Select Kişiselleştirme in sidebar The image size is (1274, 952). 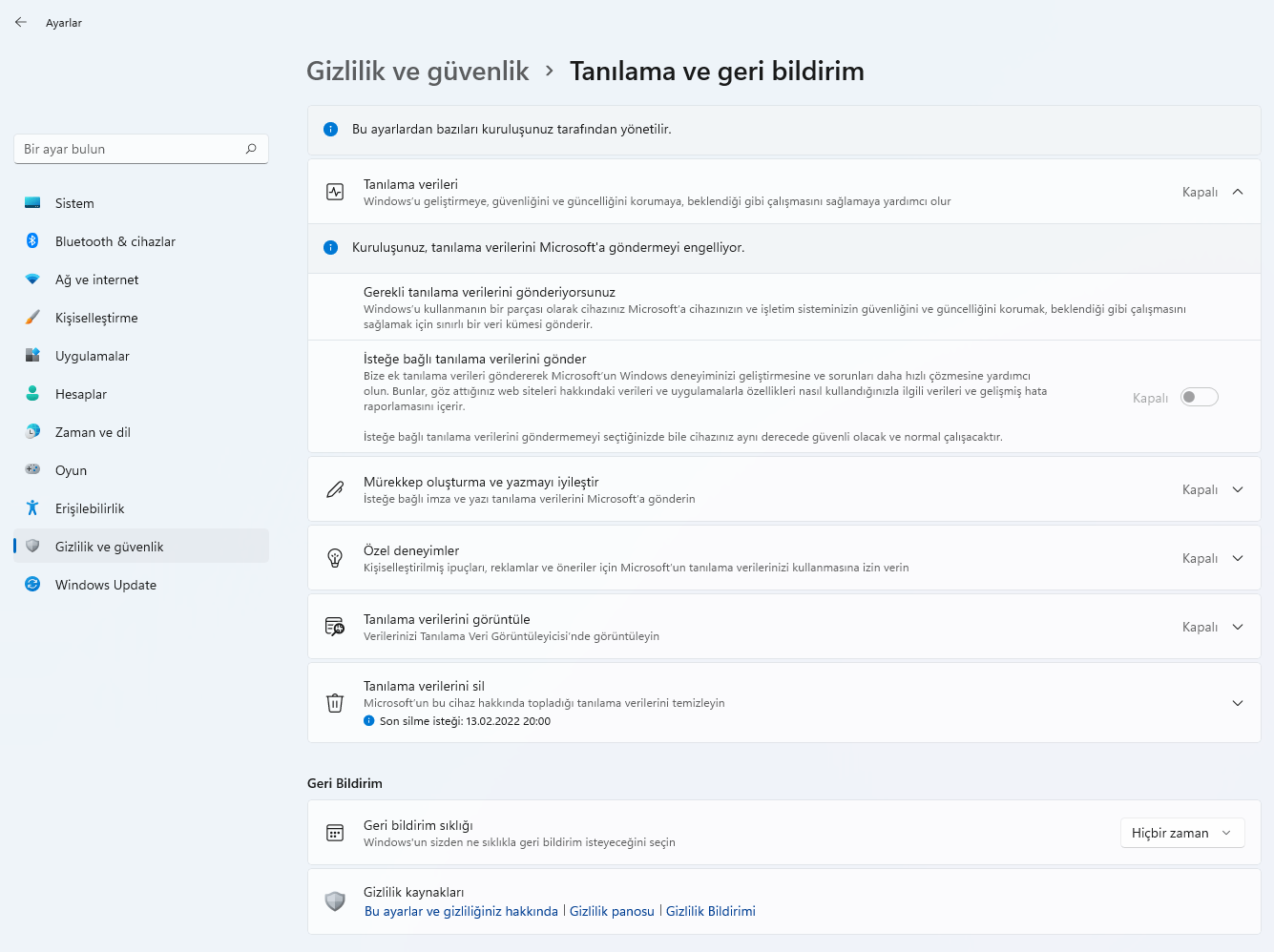[x=141, y=318]
